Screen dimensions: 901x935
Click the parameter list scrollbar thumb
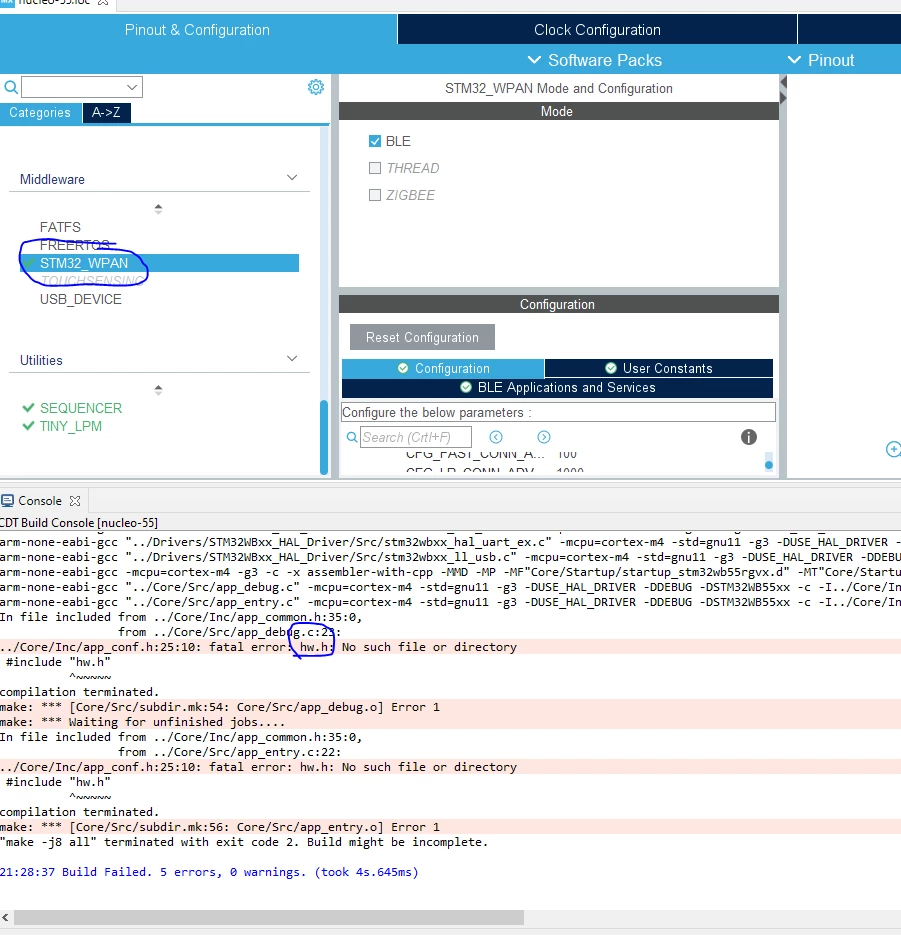[769, 465]
